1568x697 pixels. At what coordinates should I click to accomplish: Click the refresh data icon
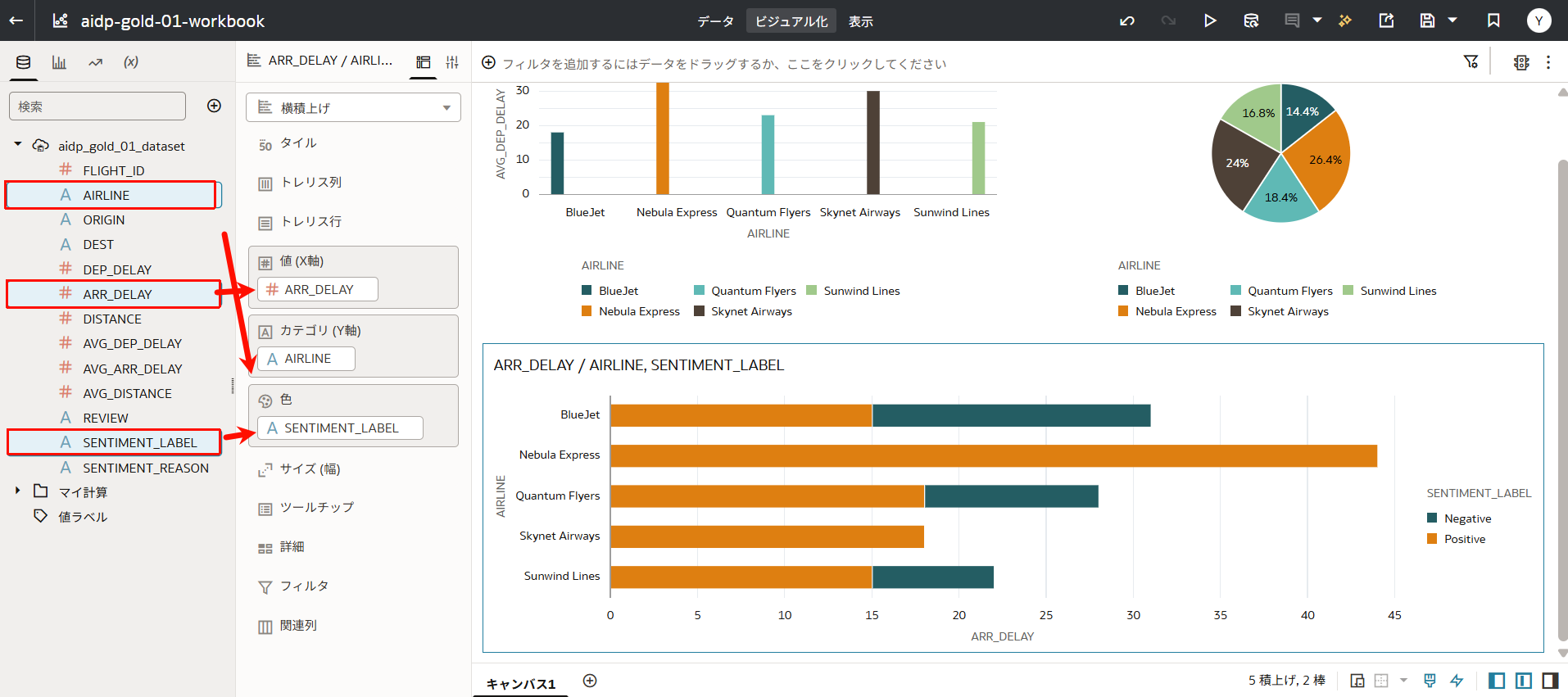tap(1251, 20)
